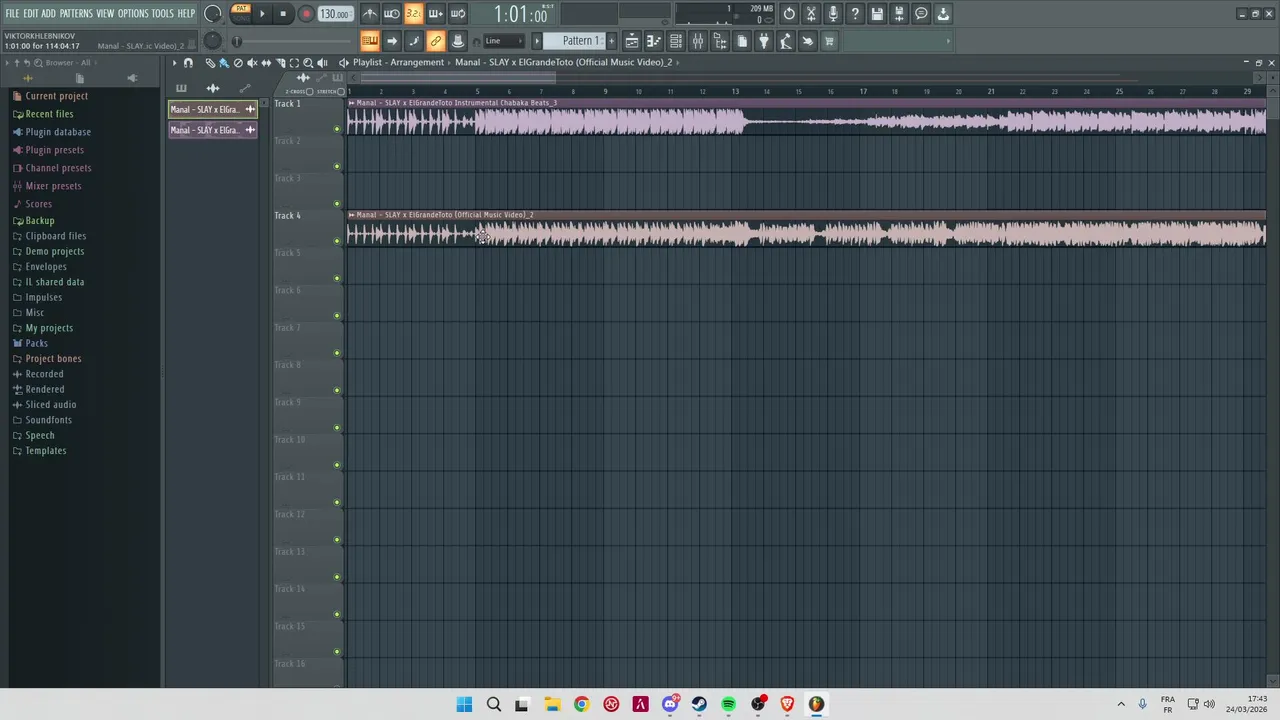Image resolution: width=1280 pixels, height=720 pixels.
Task: Click the one-click audio recording microphone
Action: 833,14
